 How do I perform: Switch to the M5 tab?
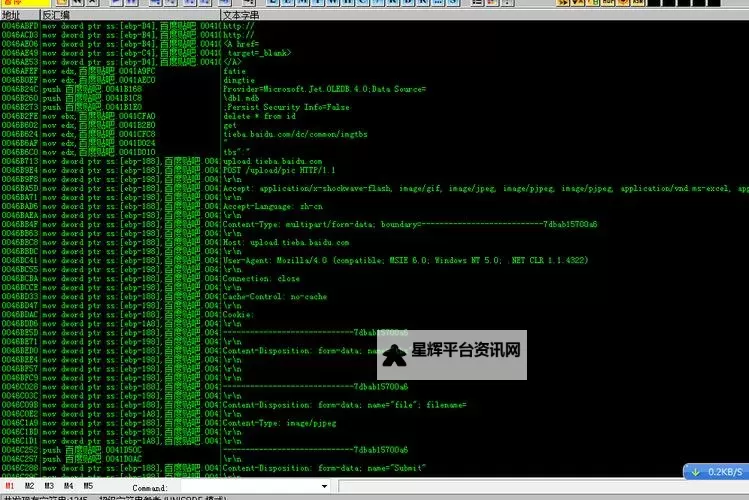(x=88, y=486)
